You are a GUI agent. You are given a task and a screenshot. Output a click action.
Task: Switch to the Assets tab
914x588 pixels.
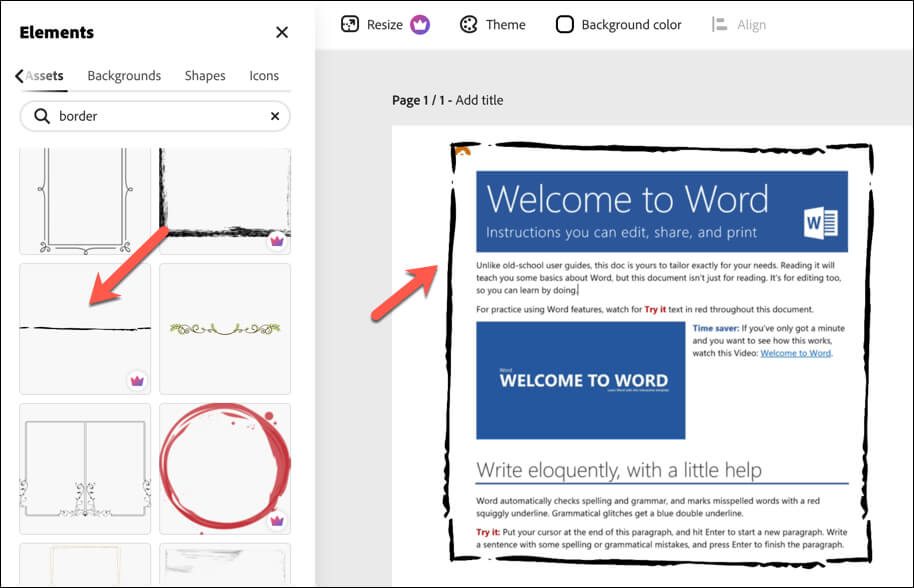pos(44,76)
